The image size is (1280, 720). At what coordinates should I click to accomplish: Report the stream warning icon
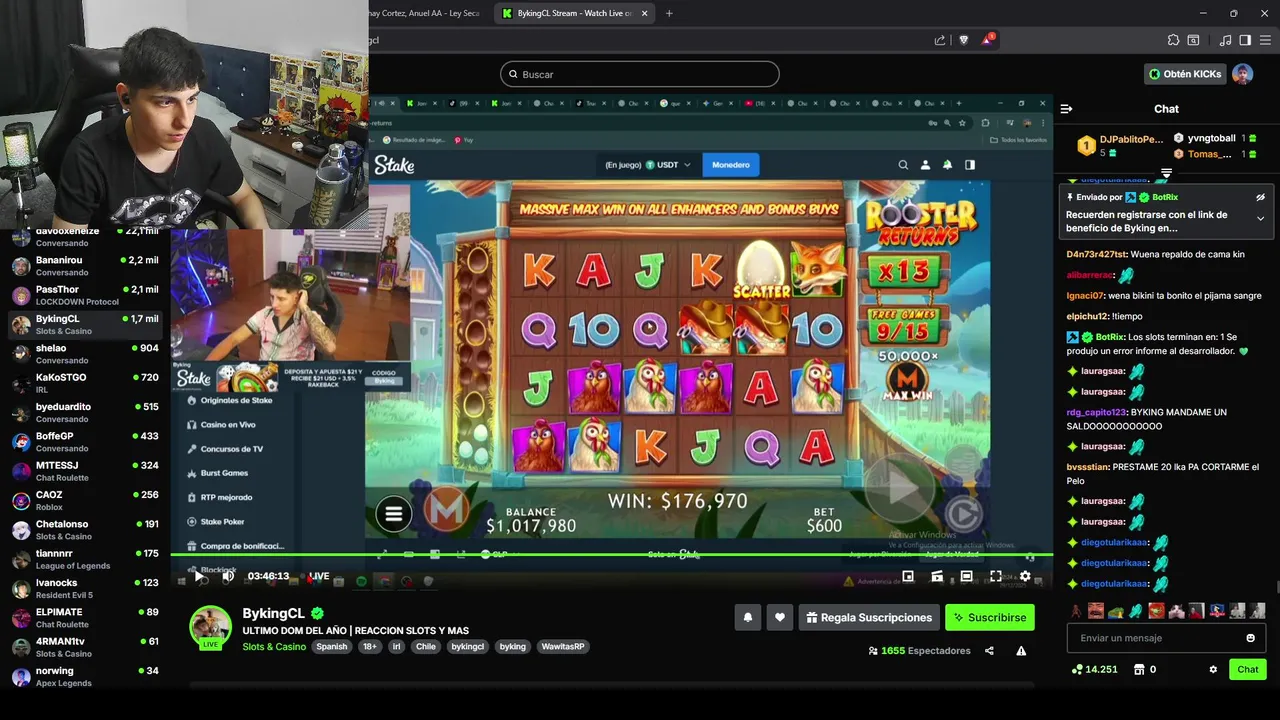(1021, 651)
